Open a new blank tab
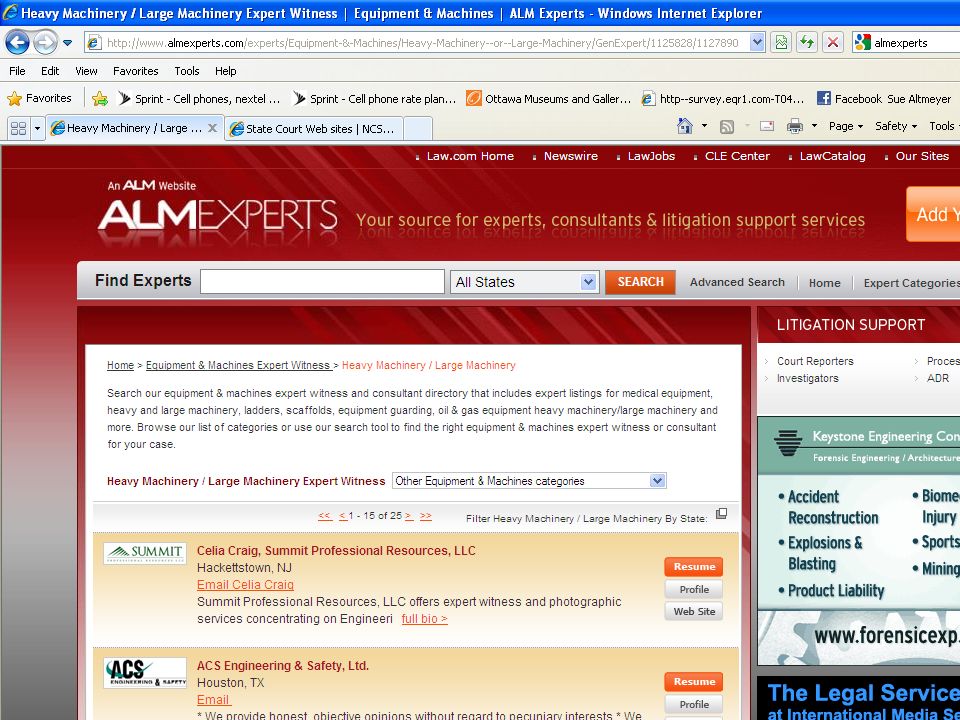The width and height of the screenshot is (960, 720). coord(418,129)
